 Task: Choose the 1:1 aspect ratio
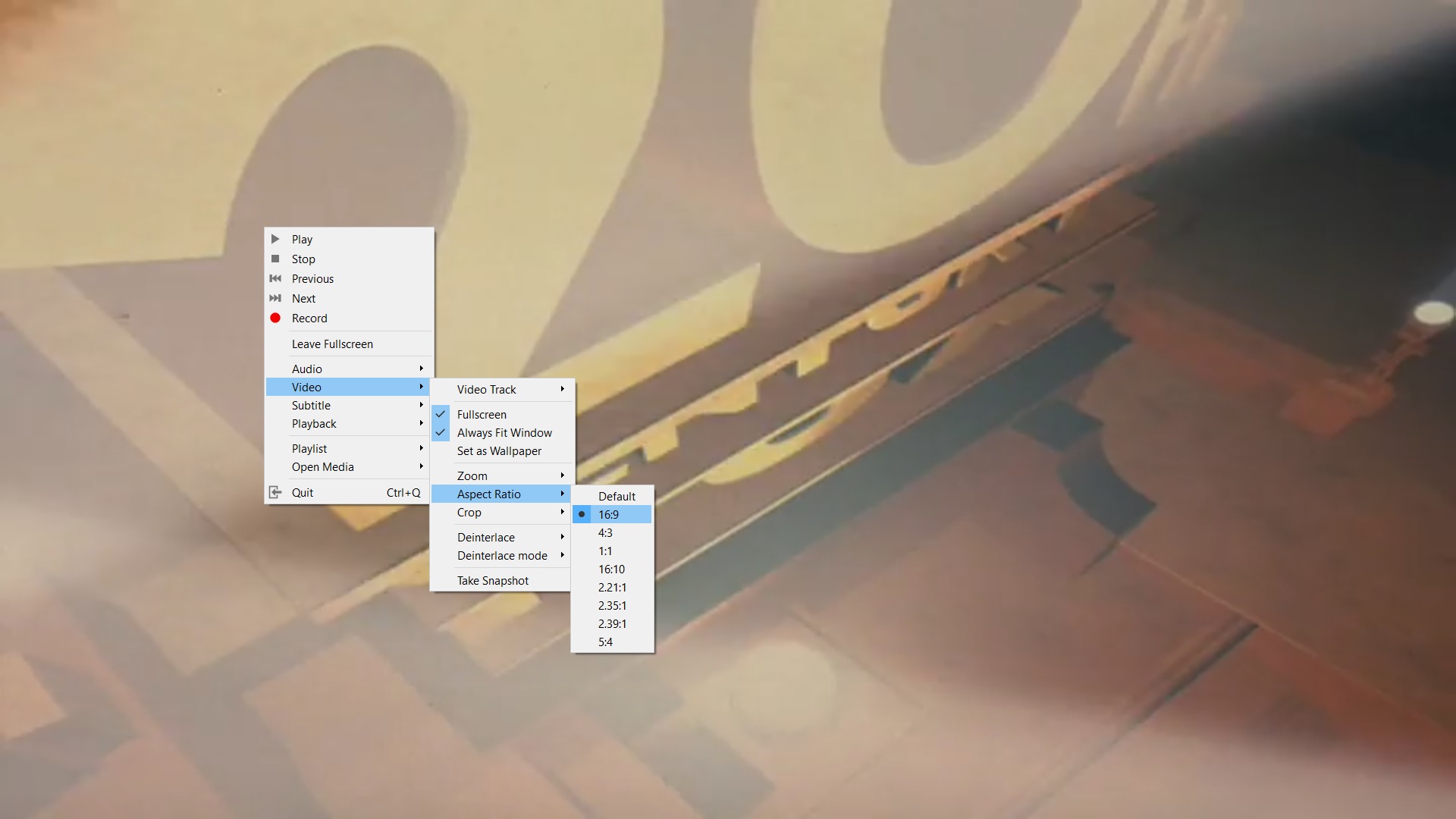(612, 551)
